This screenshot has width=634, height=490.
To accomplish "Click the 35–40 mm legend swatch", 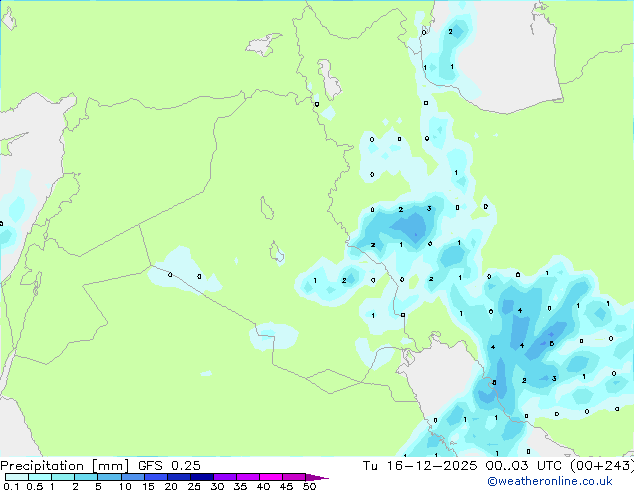I will pyautogui.click(x=248, y=477).
